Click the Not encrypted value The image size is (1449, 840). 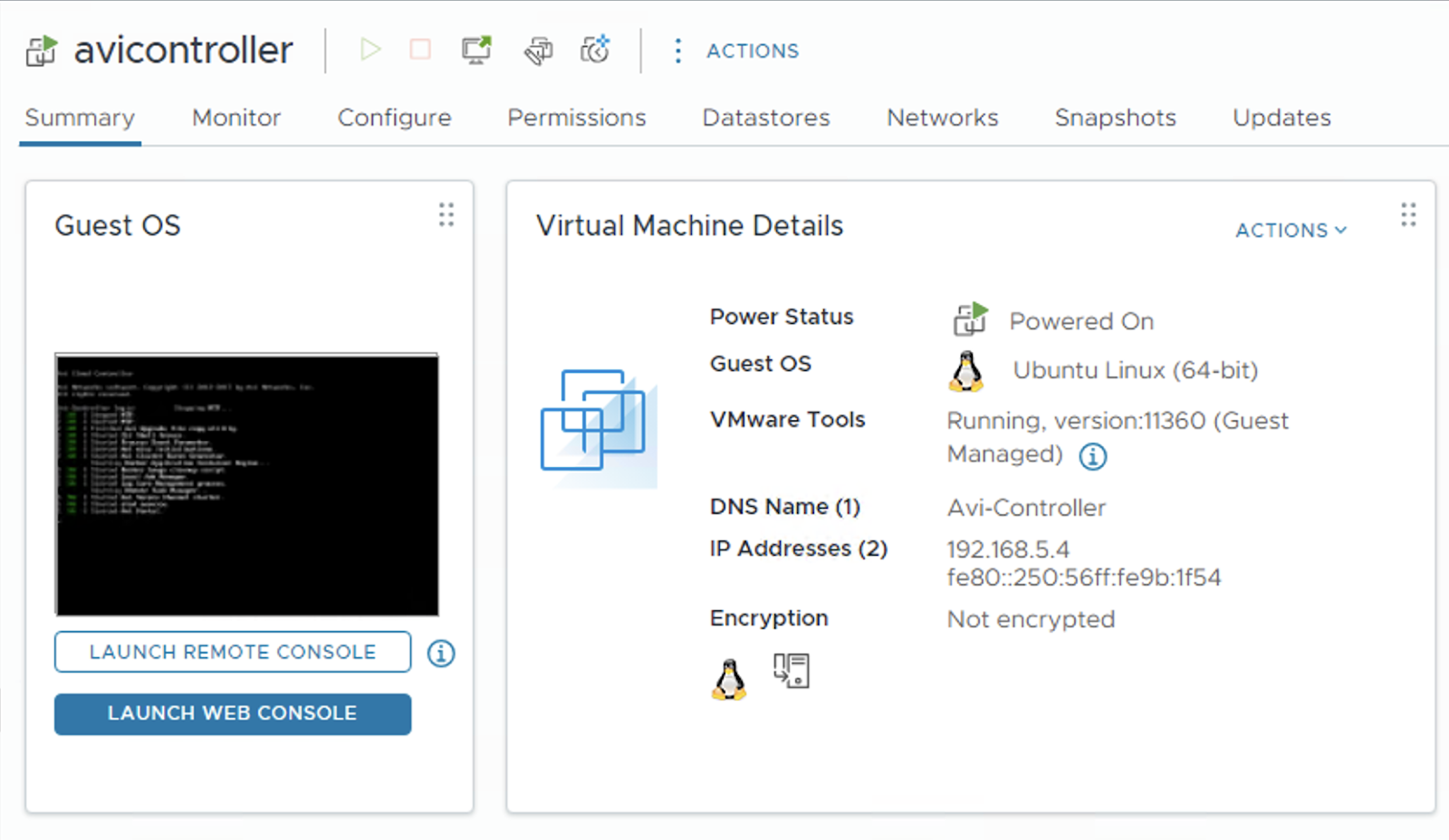(1031, 619)
